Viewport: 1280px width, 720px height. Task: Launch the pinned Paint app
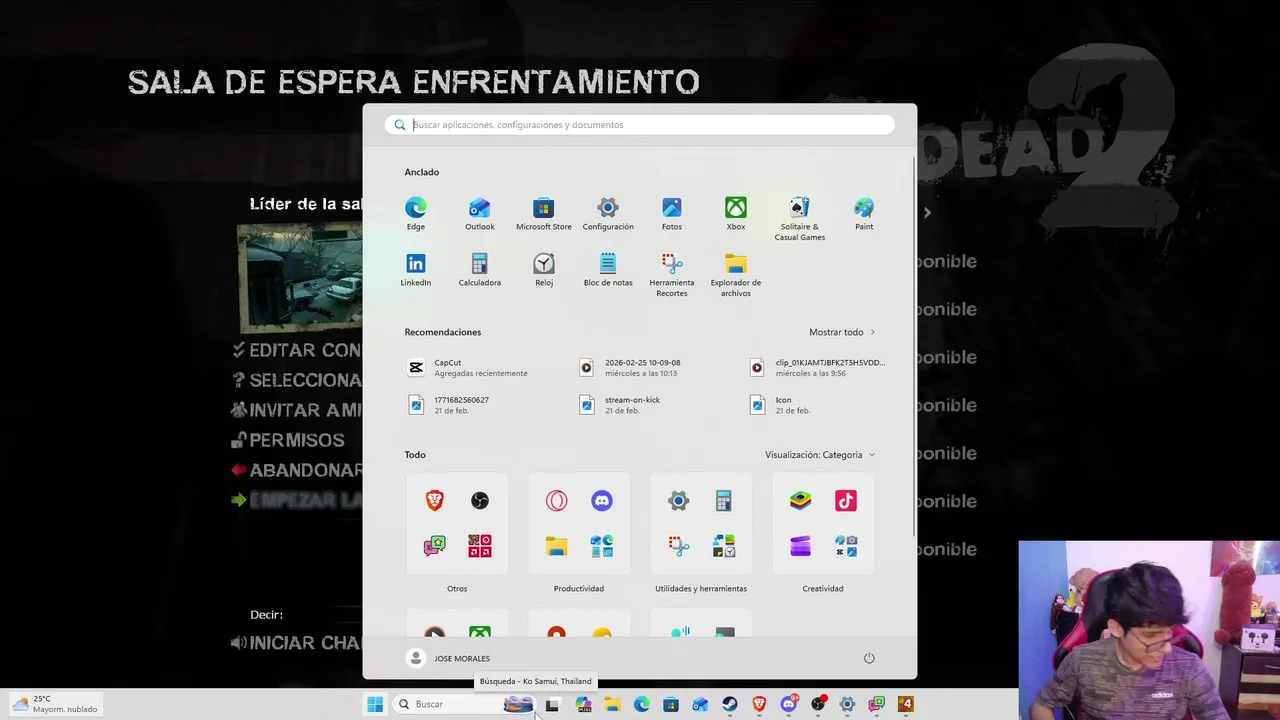coord(864,213)
